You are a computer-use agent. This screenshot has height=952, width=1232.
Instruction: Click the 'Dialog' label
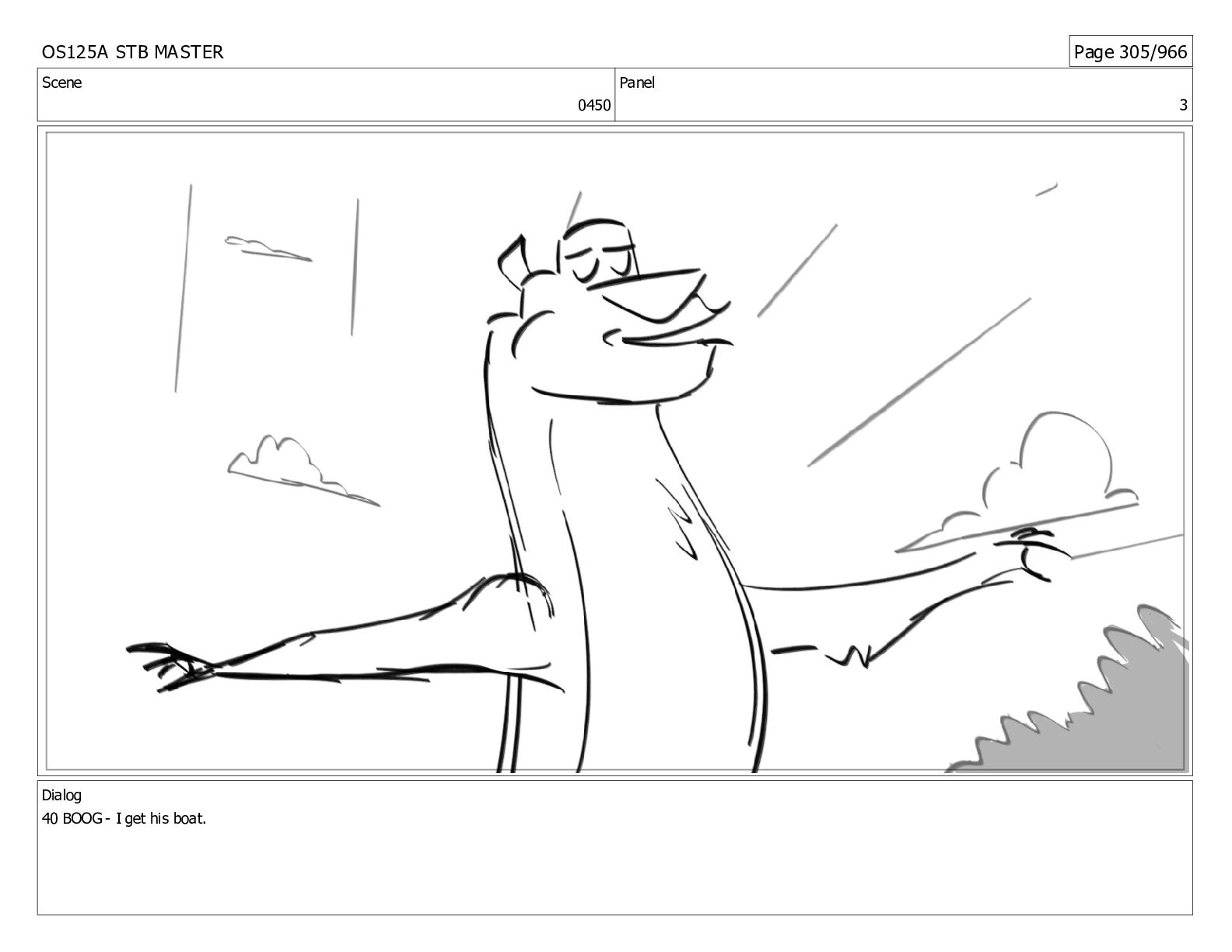pos(61,795)
